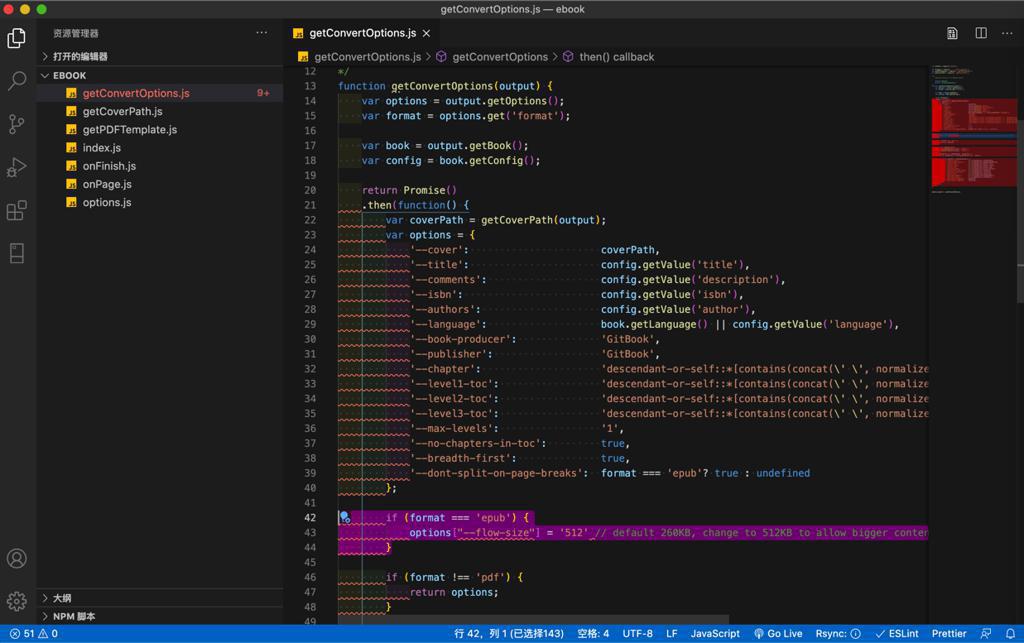The height and width of the screenshot is (643, 1024).
Task: Open the Run and Debug view
Action: (x=17, y=167)
